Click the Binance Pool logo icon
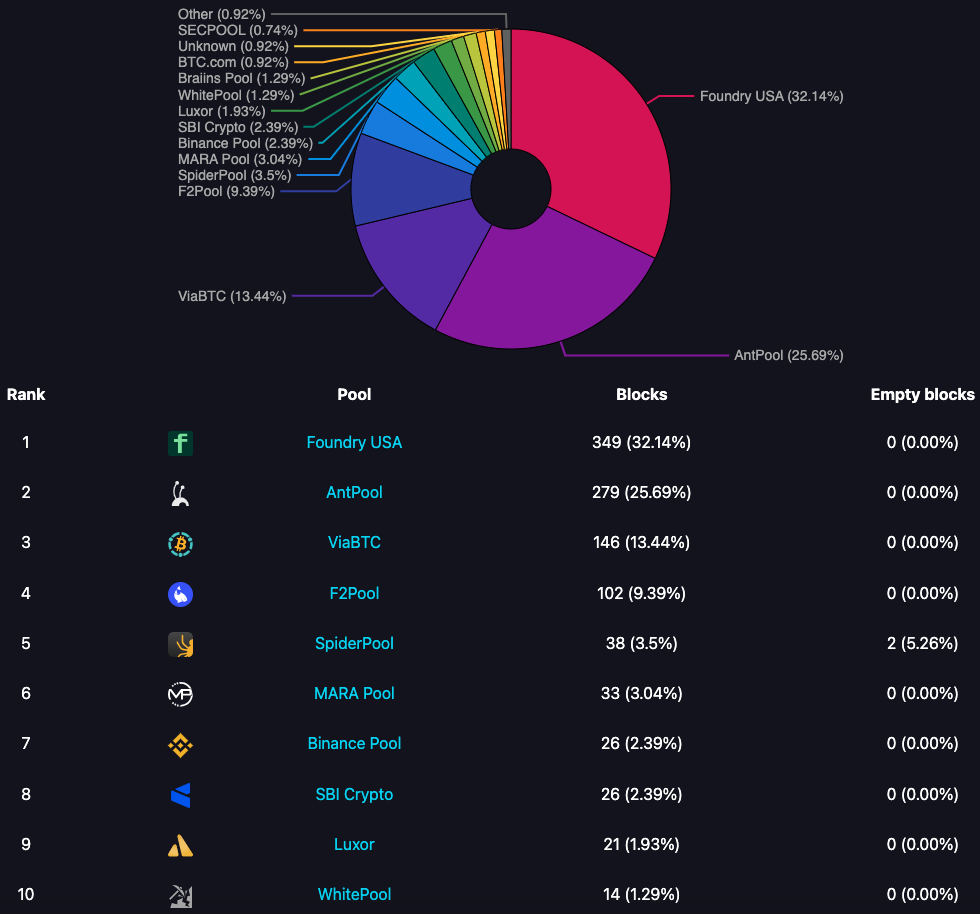 (x=180, y=744)
